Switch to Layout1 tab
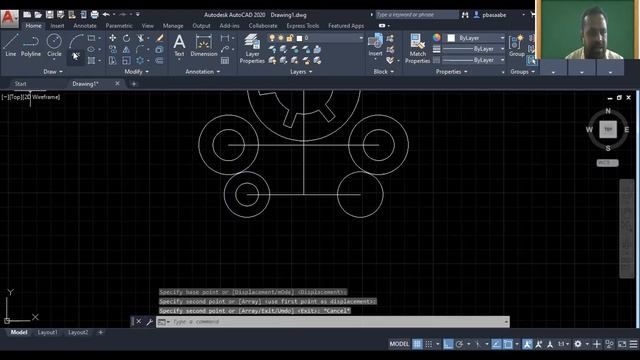 click(x=47, y=333)
